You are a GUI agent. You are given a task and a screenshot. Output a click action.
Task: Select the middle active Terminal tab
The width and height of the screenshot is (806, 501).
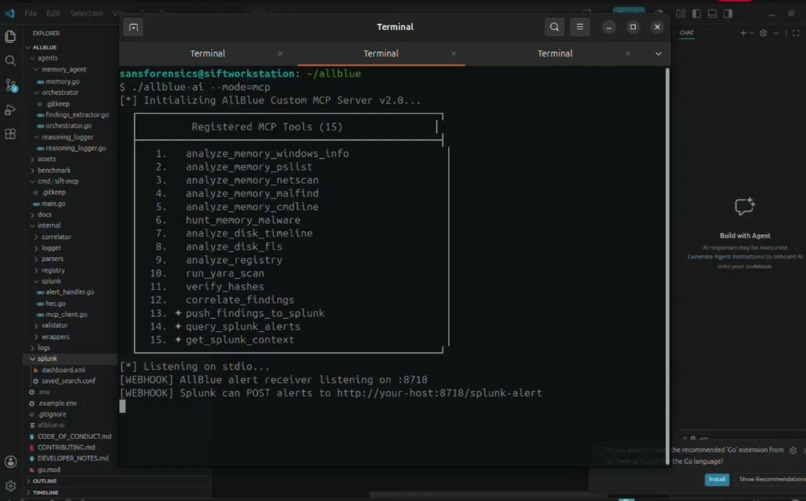tap(381, 53)
